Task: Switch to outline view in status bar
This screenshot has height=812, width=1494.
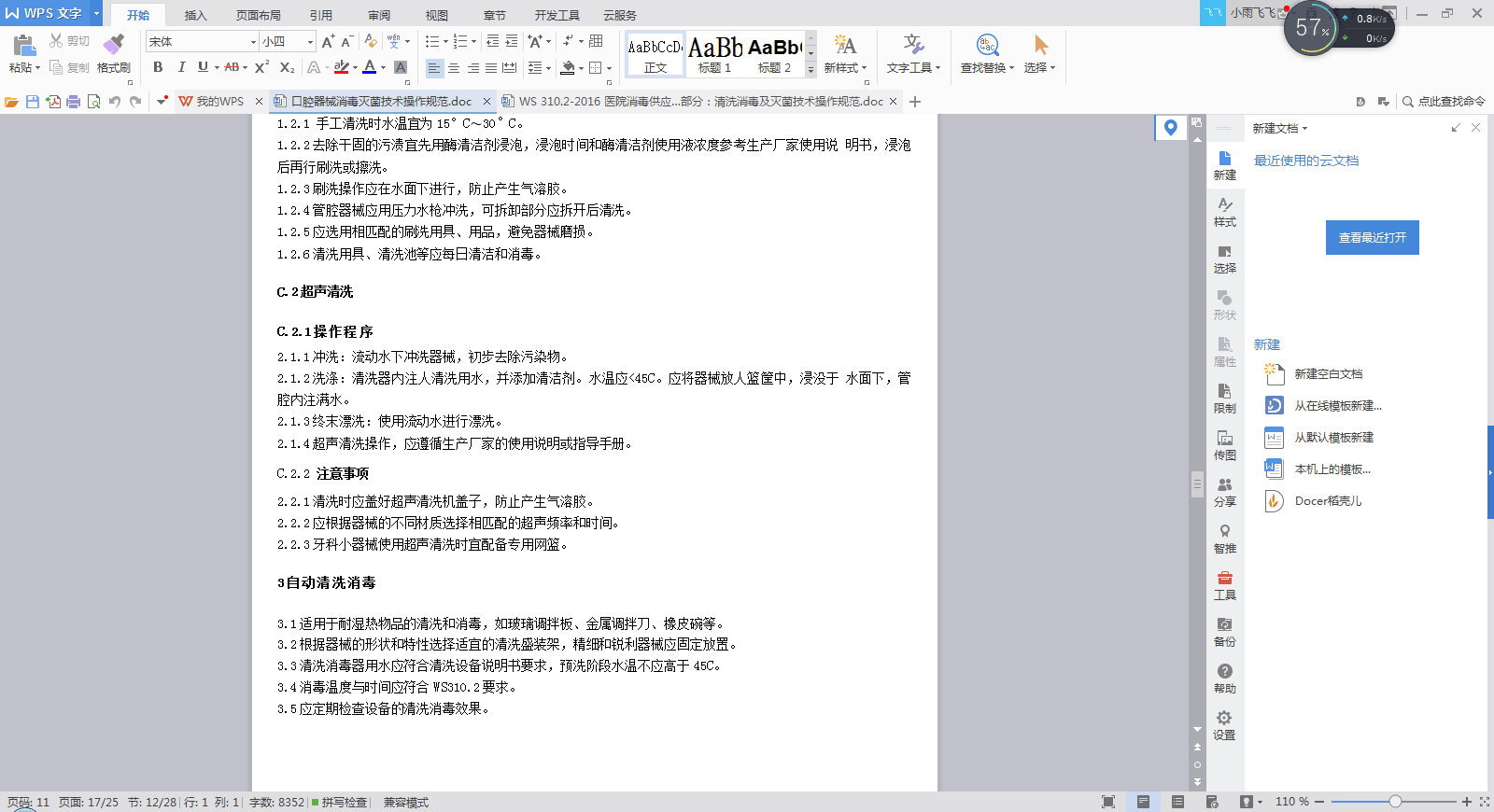Action: (x=1177, y=802)
